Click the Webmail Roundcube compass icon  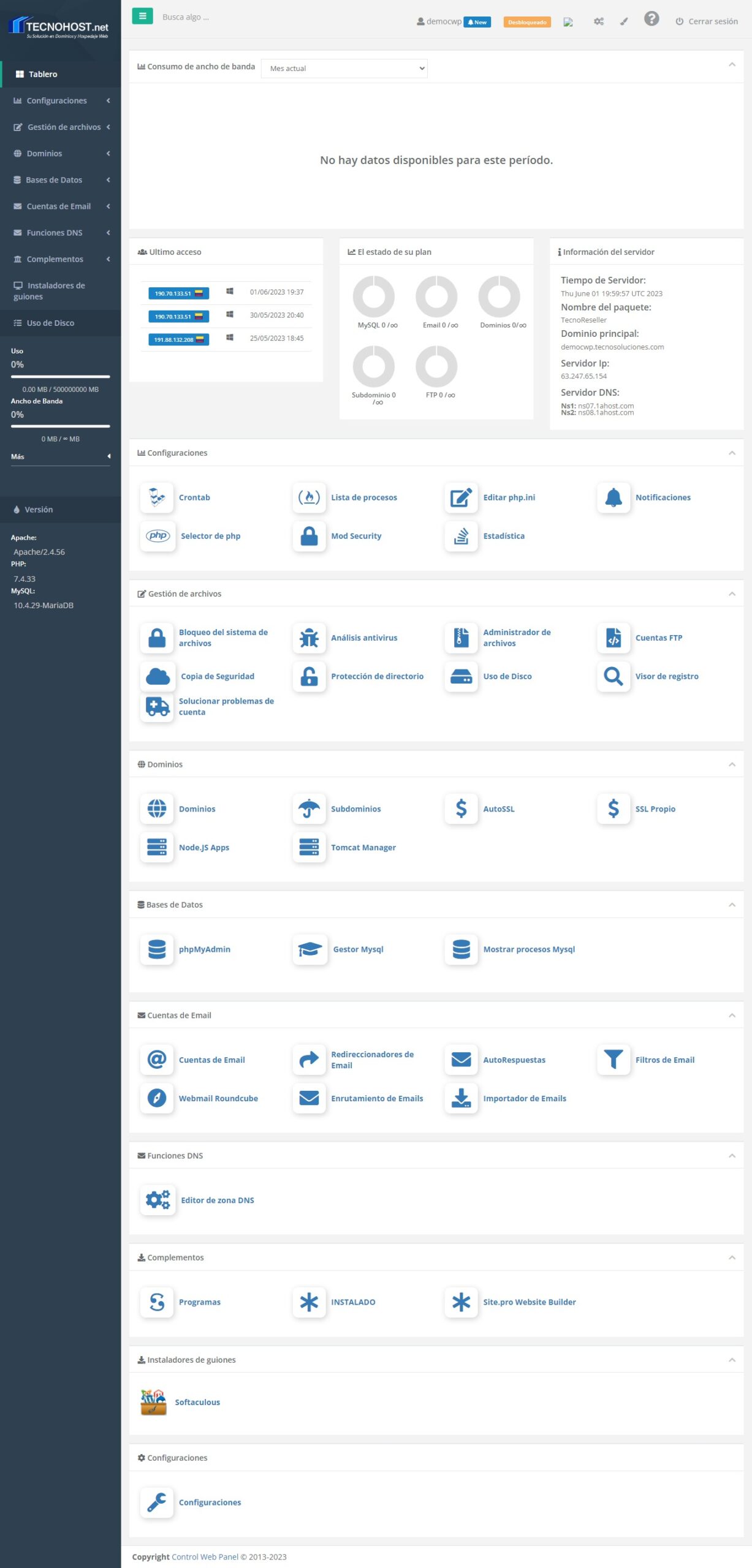[157, 1098]
